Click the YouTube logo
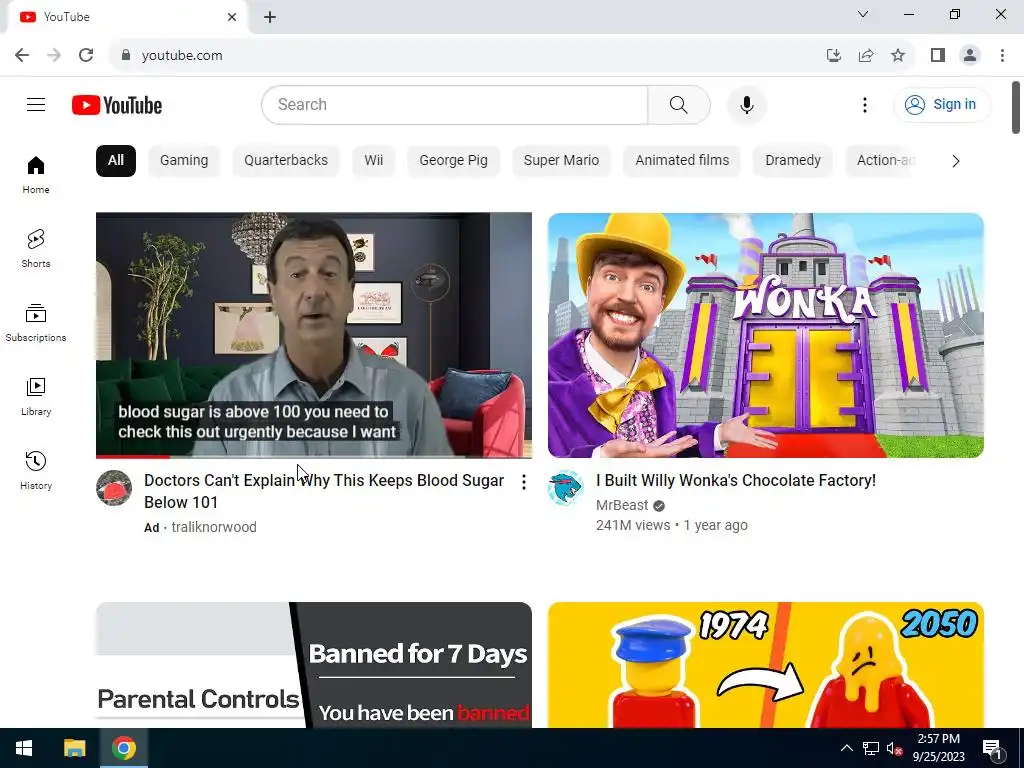This screenshot has width=1024, height=768. point(117,105)
